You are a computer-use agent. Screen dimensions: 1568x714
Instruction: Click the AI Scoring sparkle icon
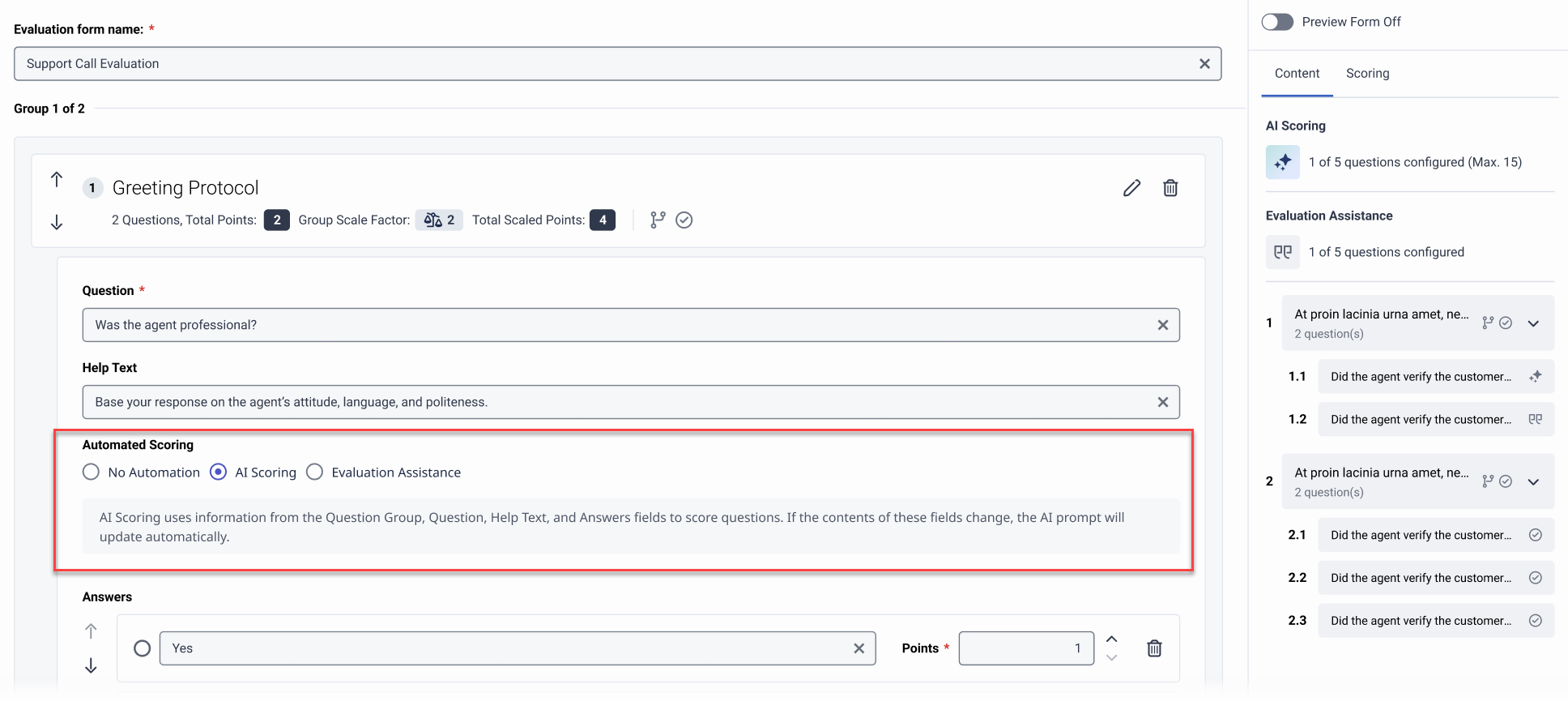1283,162
